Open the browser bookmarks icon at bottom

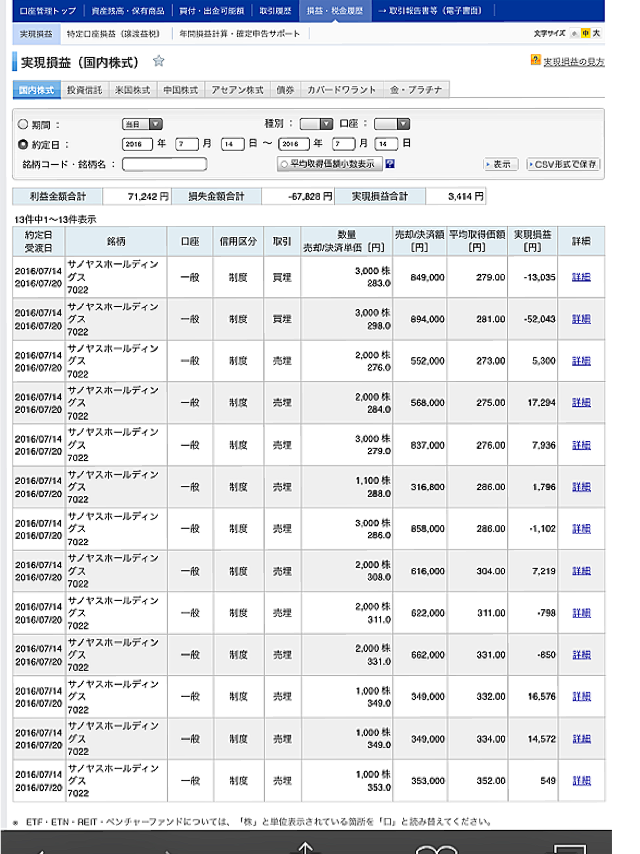432,848
